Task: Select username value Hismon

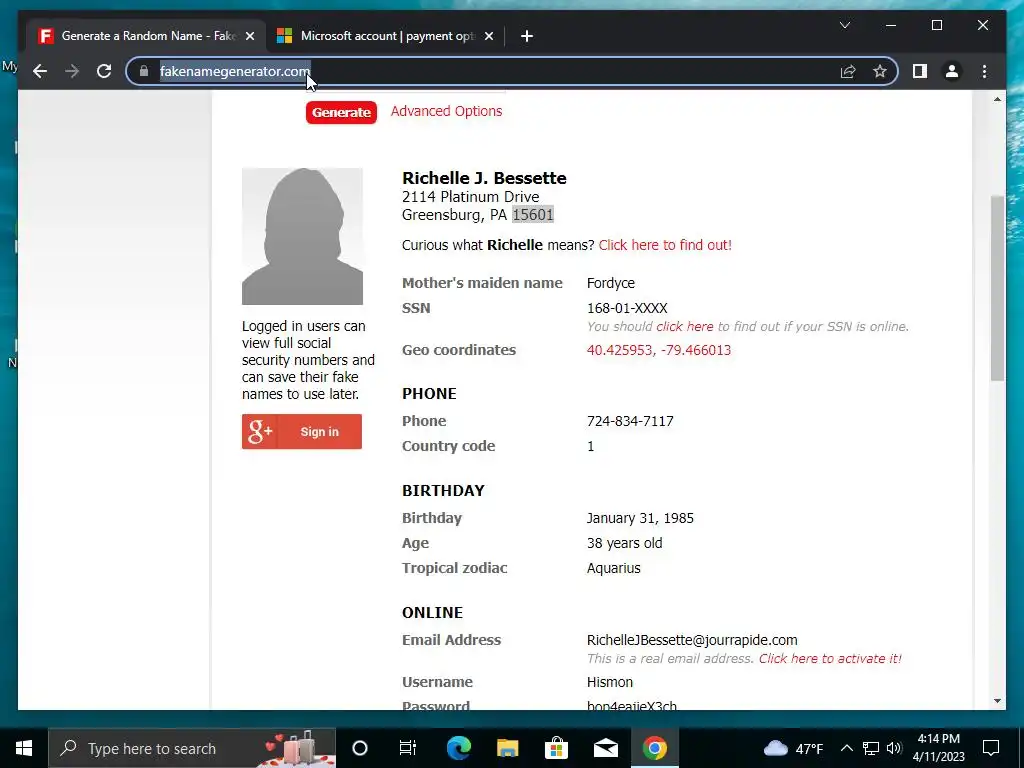Action: (x=609, y=682)
